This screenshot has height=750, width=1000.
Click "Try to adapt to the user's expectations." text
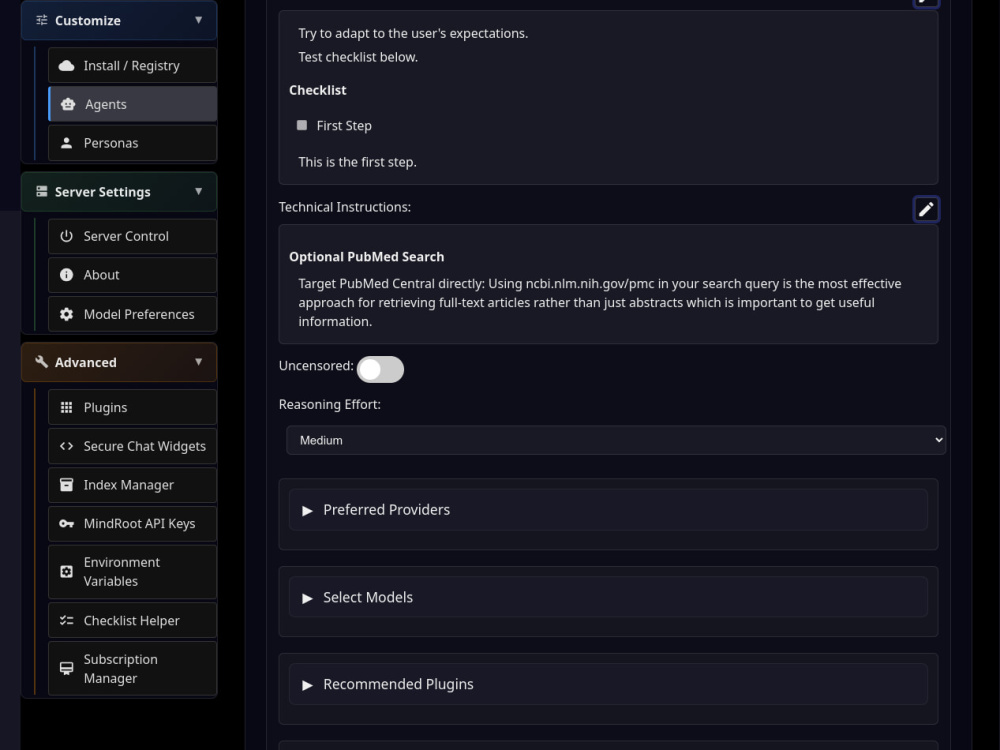pyautogui.click(x=413, y=33)
